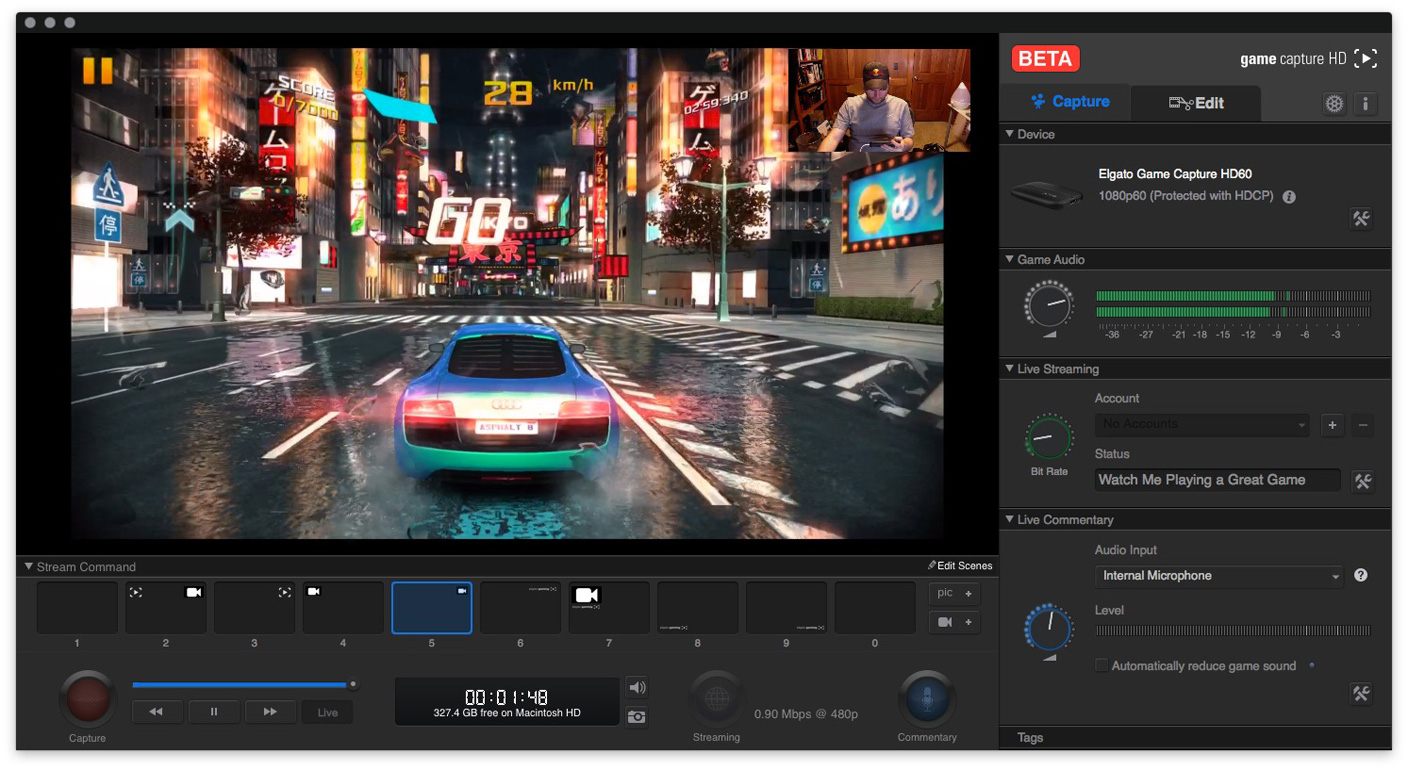Collapse the Stream Command panel
Viewport: 1408px width, 770px height.
pyautogui.click(x=29, y=566)
